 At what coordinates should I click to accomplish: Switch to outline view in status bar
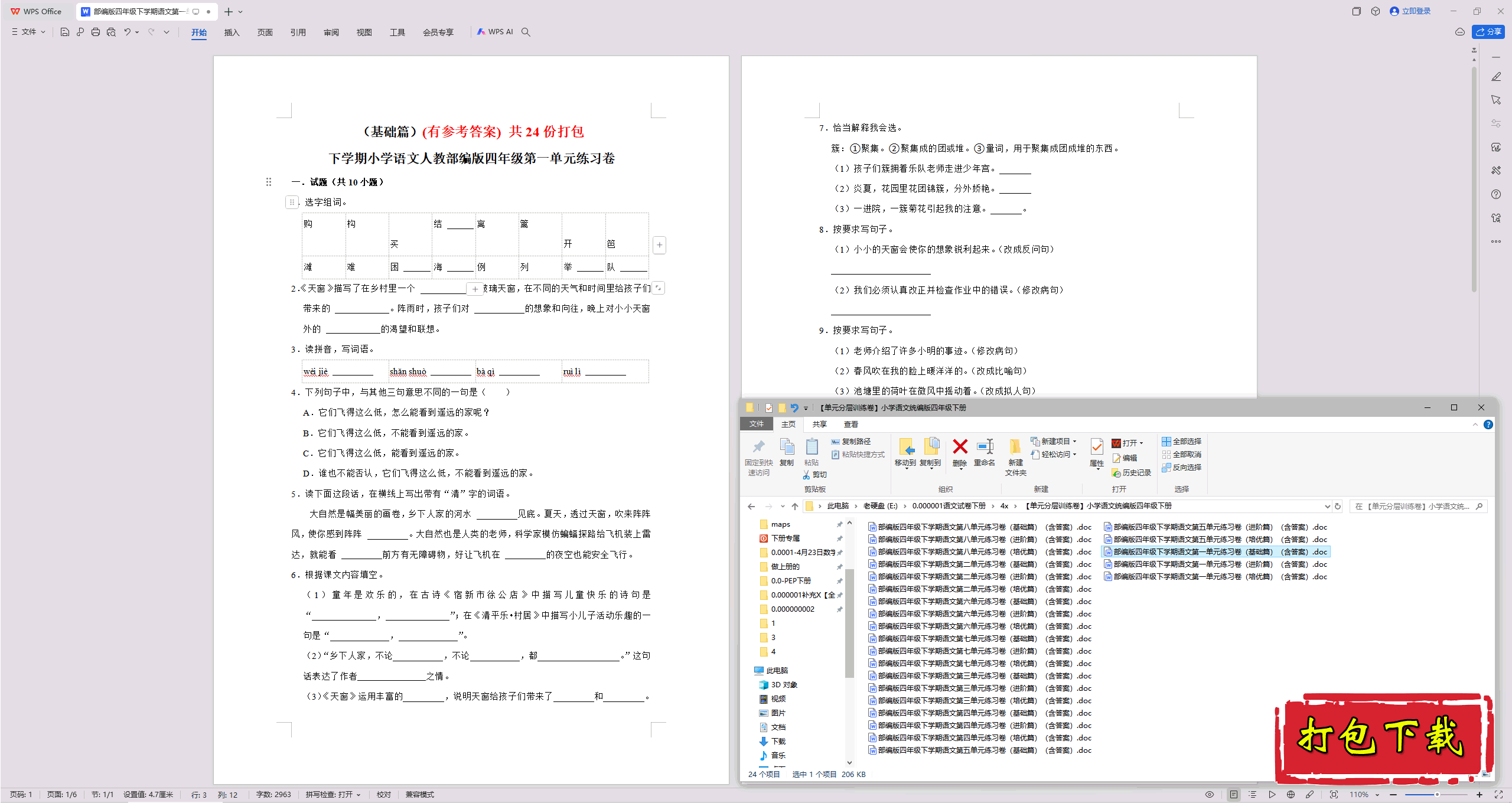[1252, 795]
